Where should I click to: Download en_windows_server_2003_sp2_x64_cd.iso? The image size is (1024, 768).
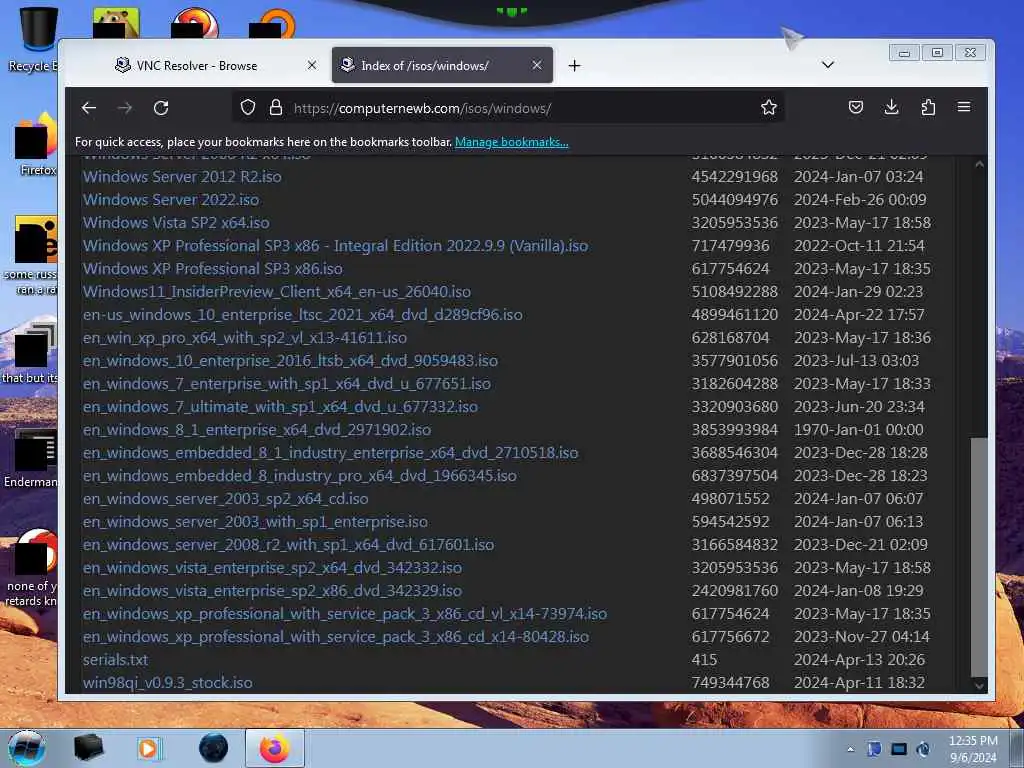[x=225, y=498]
